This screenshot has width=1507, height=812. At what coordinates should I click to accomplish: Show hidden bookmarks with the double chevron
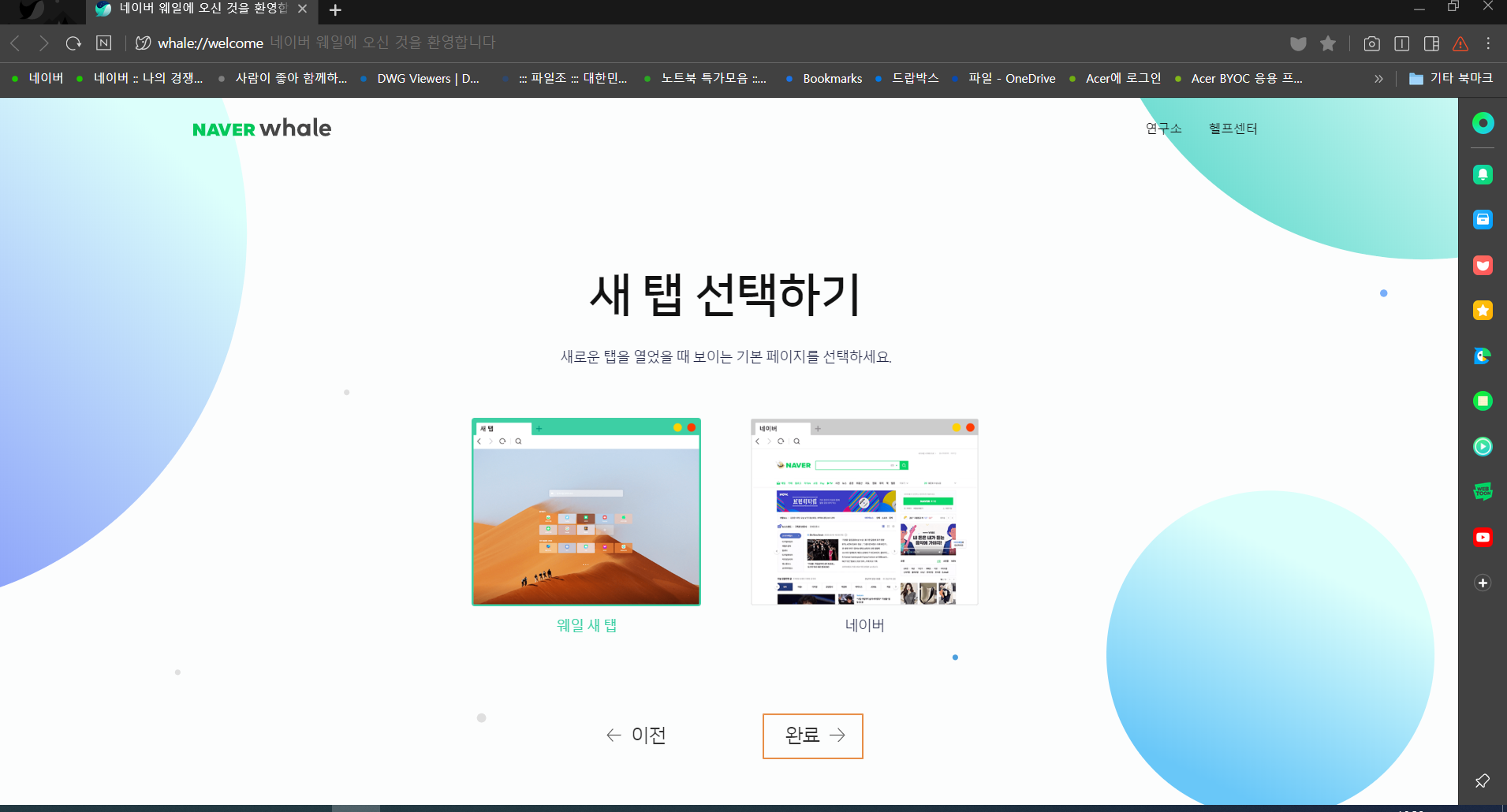tap(1378, 79)
